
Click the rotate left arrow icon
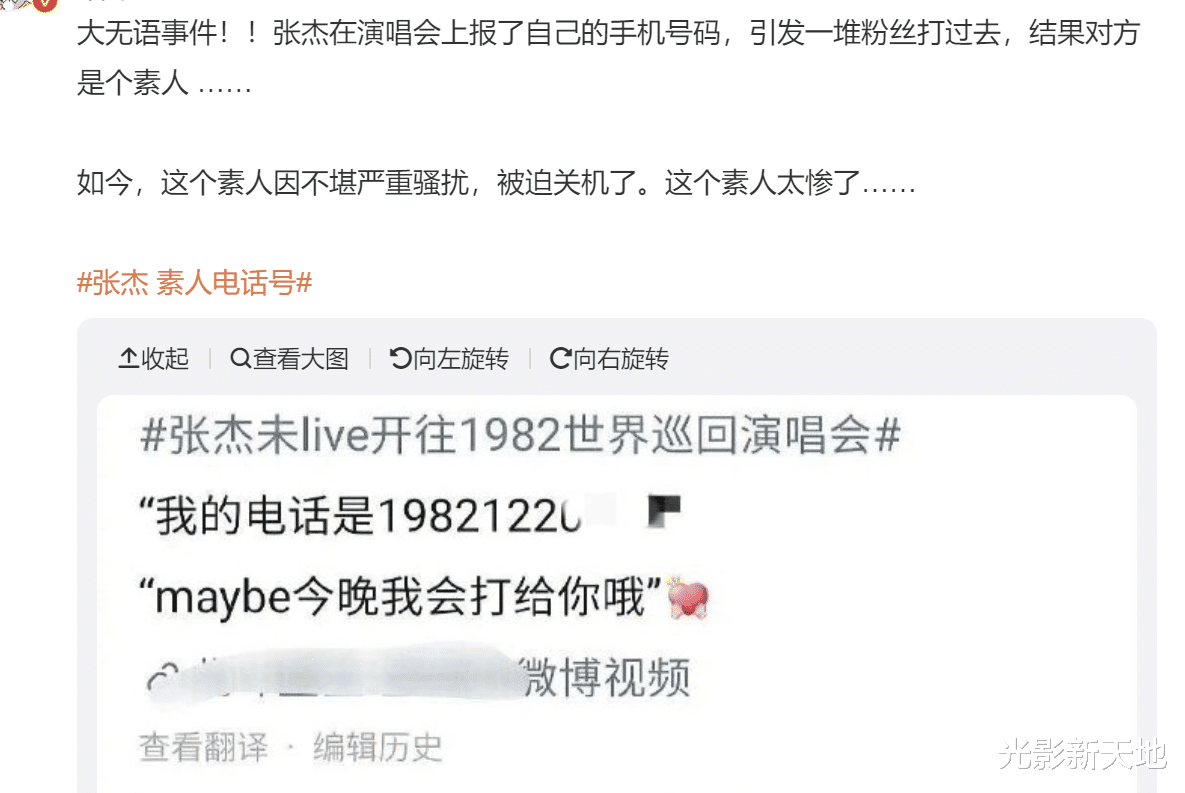[x=400, y=358]
